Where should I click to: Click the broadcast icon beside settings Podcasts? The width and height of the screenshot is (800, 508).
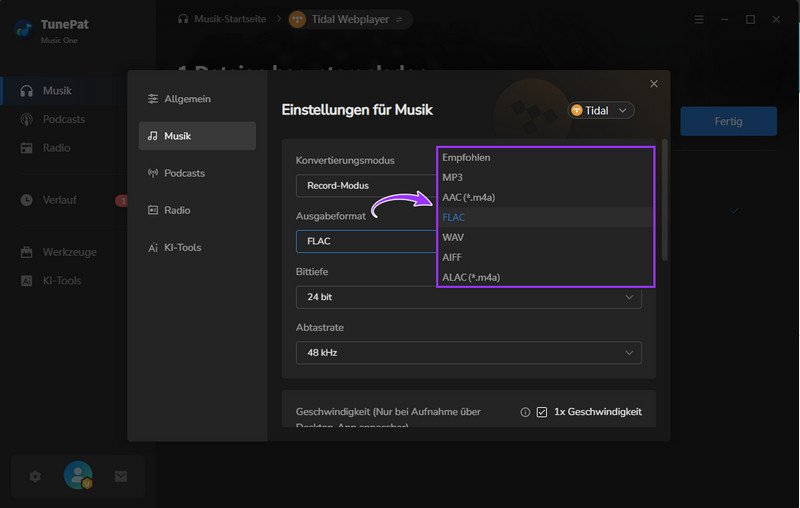[153, 173]
